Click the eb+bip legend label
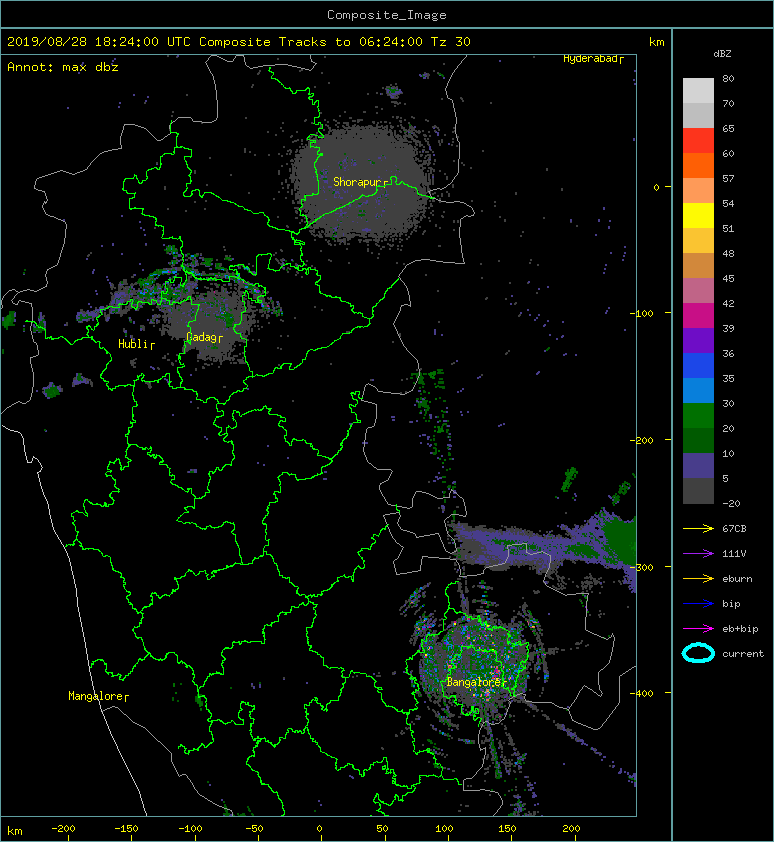The width and height of the screenshot is (774, 842). pos(740,629)
